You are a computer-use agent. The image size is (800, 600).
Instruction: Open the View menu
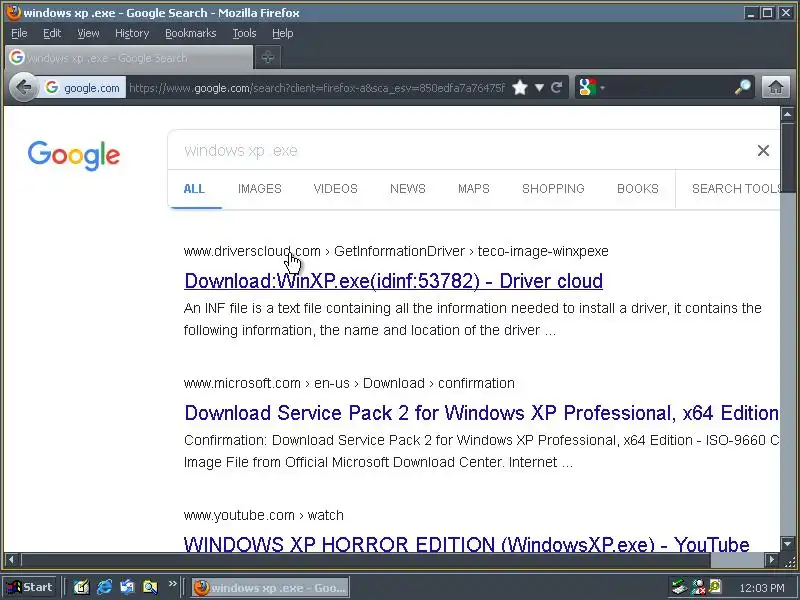point(88,33)
